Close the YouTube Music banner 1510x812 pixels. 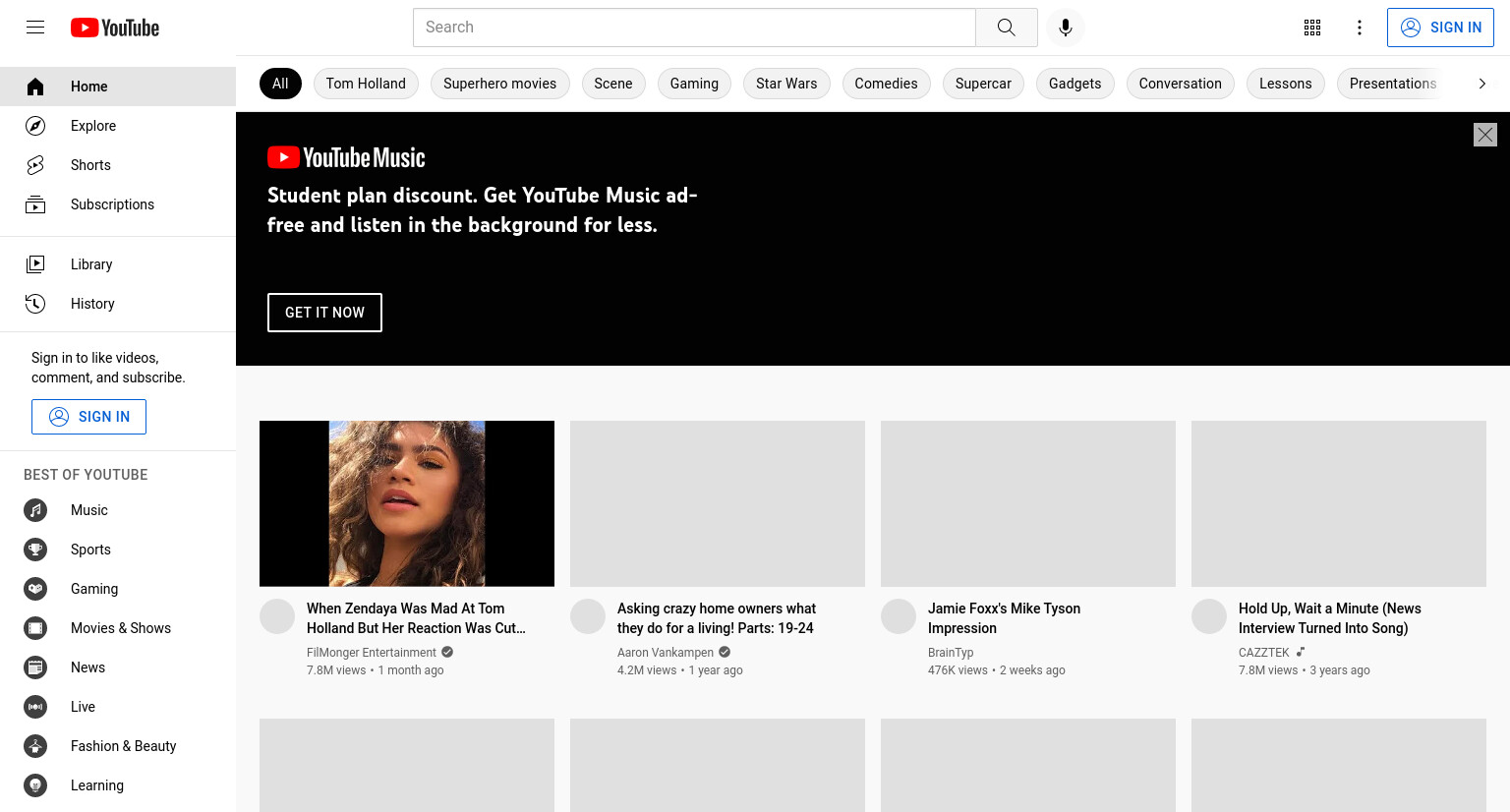pos(1485,135)
